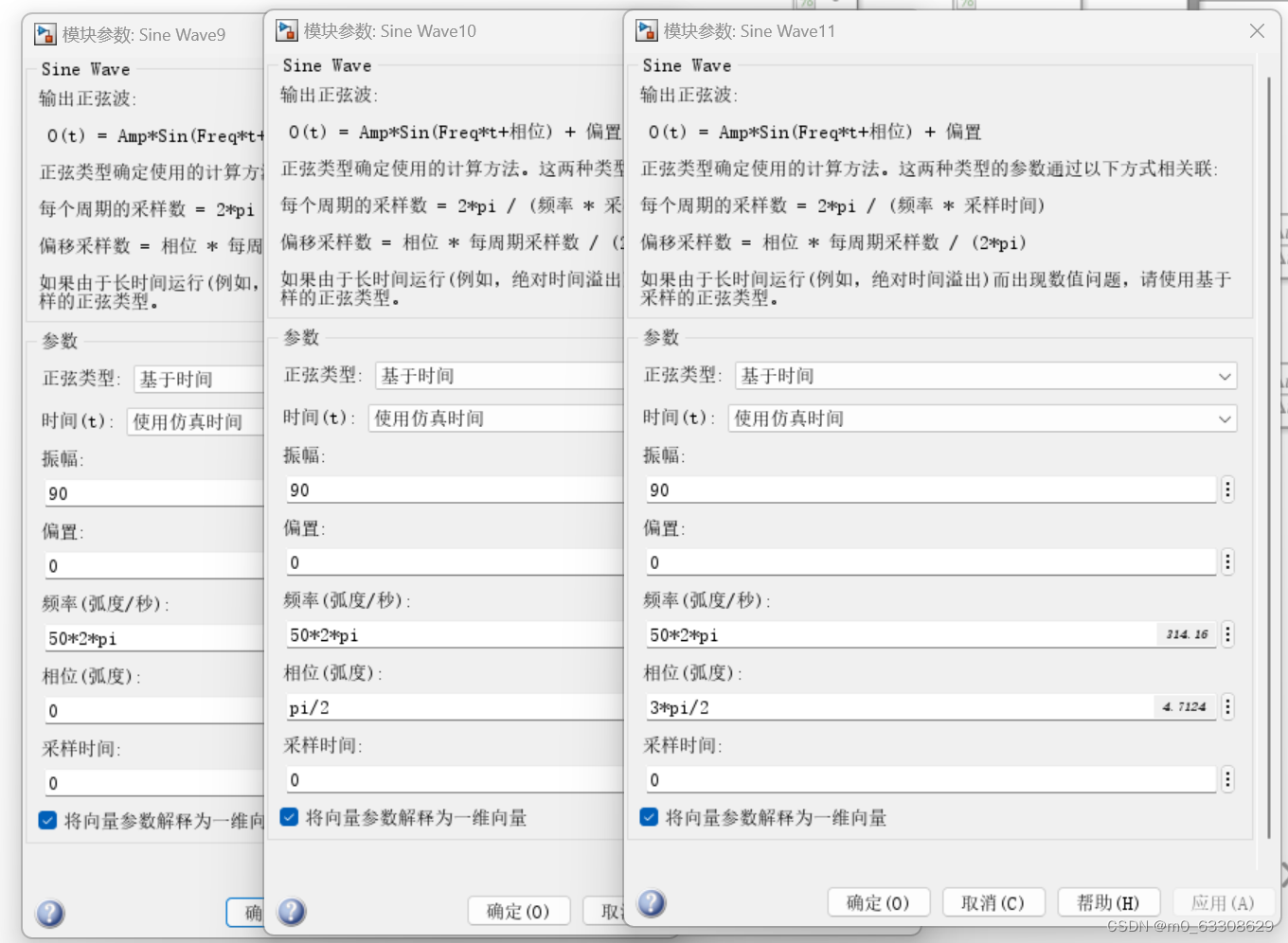Image resolution: width=1288 pixels, height=943 pixels.
Task: Open options menu beside the 相位 field showing 4.7124
Action: (x=1227, y=706)
